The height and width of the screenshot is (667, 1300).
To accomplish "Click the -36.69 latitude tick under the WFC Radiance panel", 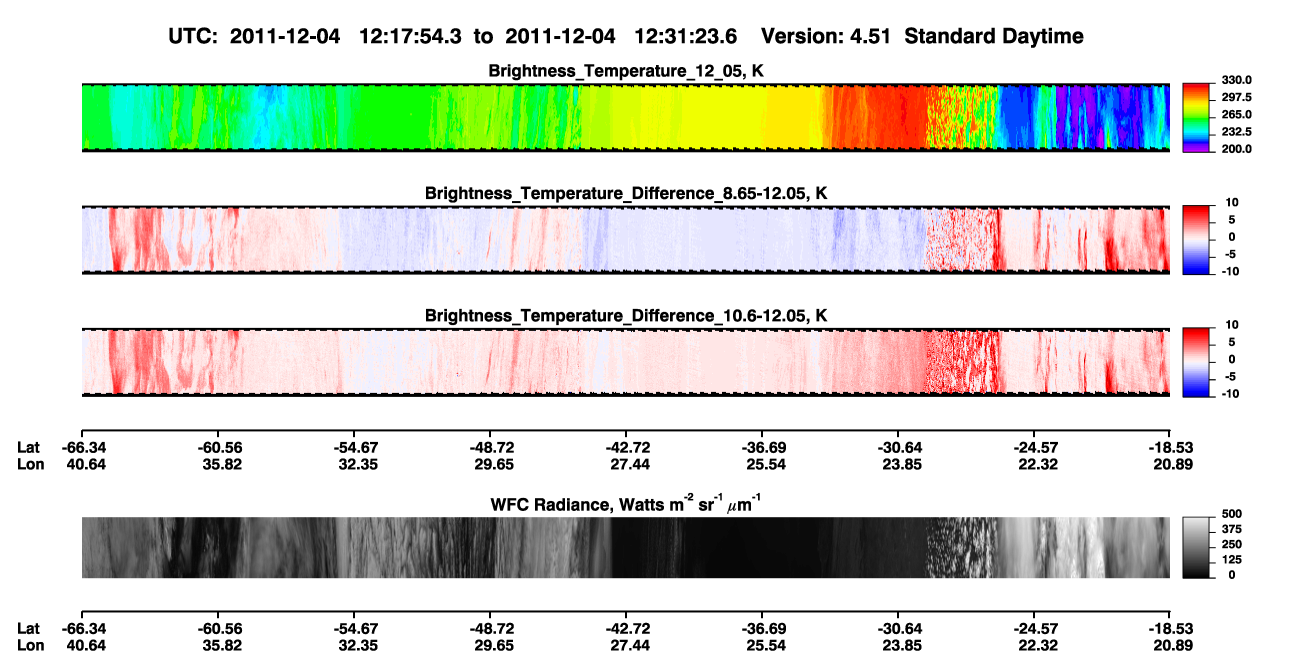I will [761, 628].
